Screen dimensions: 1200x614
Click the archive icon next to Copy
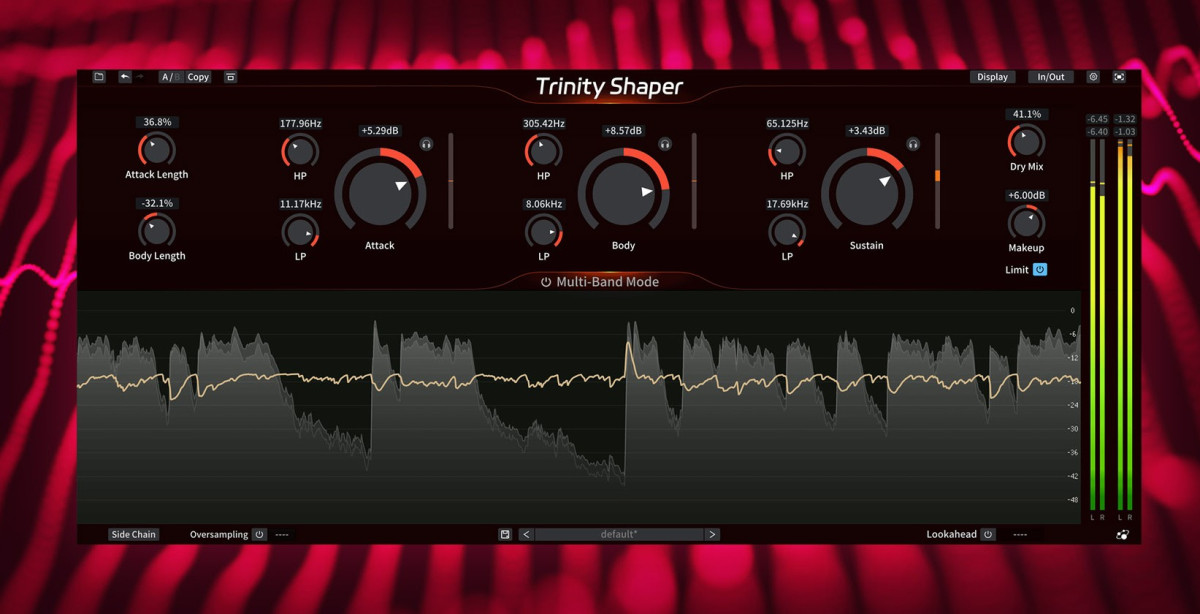(x=231, y=77)
